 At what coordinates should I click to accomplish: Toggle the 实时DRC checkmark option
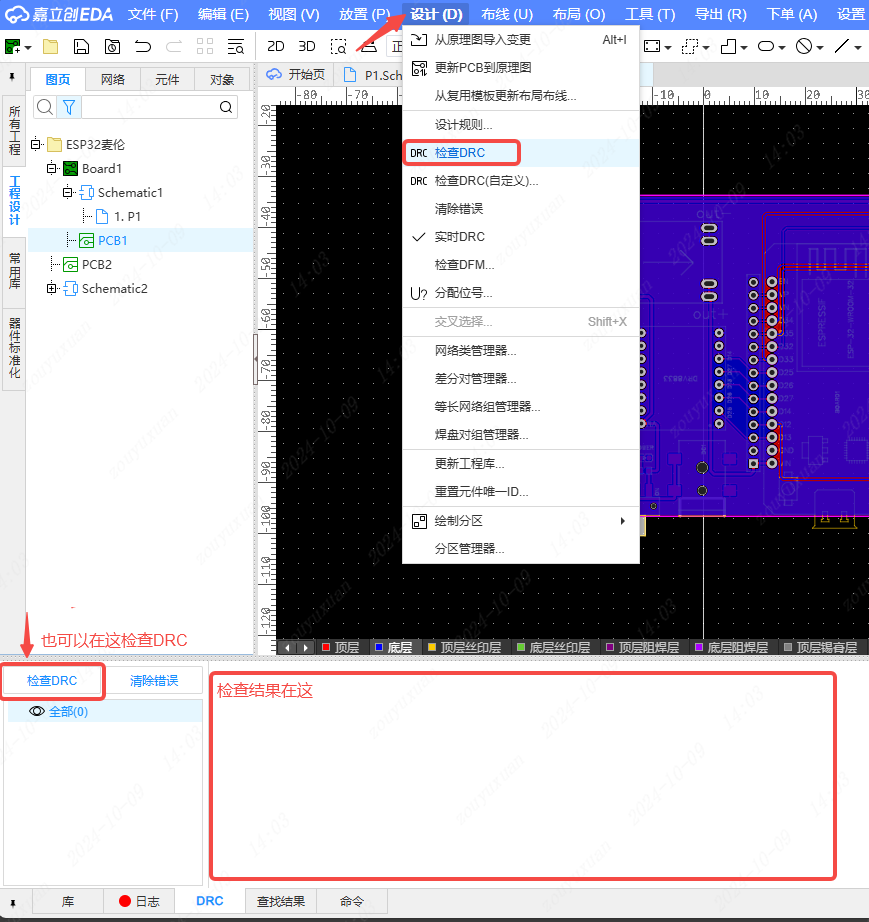(419, 237)
